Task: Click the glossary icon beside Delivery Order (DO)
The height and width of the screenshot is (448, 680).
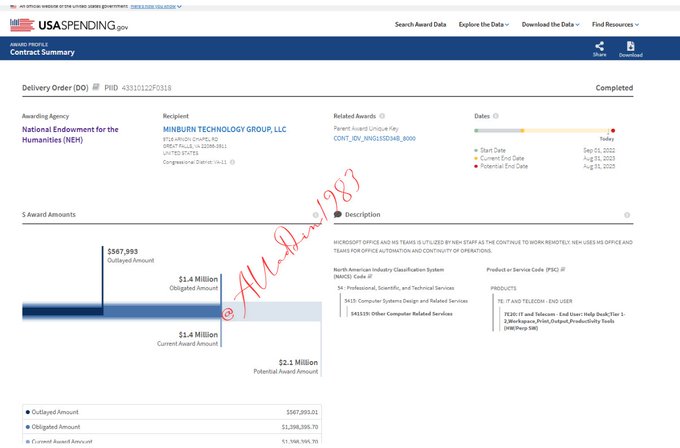Action: pos(97,88)
